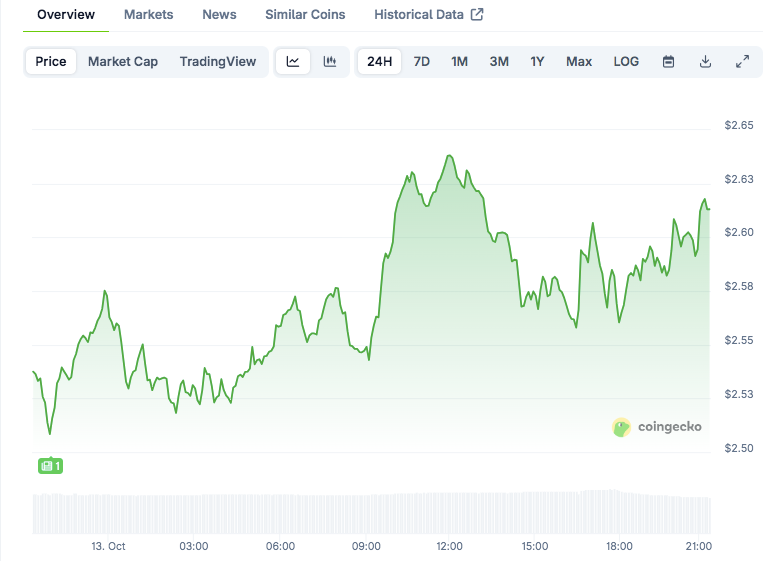This screenshot has width=781, height=561.
Task: Open Historical Data external link
Action: [428, 15]
